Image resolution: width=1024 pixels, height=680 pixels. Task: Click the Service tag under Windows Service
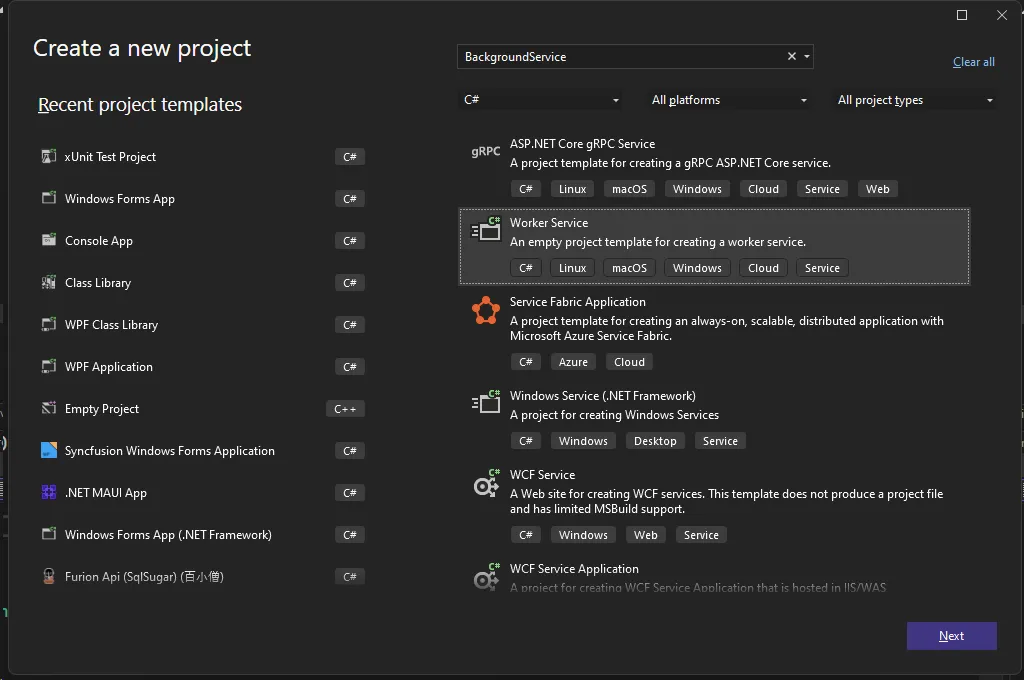click(x=720, y=441)
